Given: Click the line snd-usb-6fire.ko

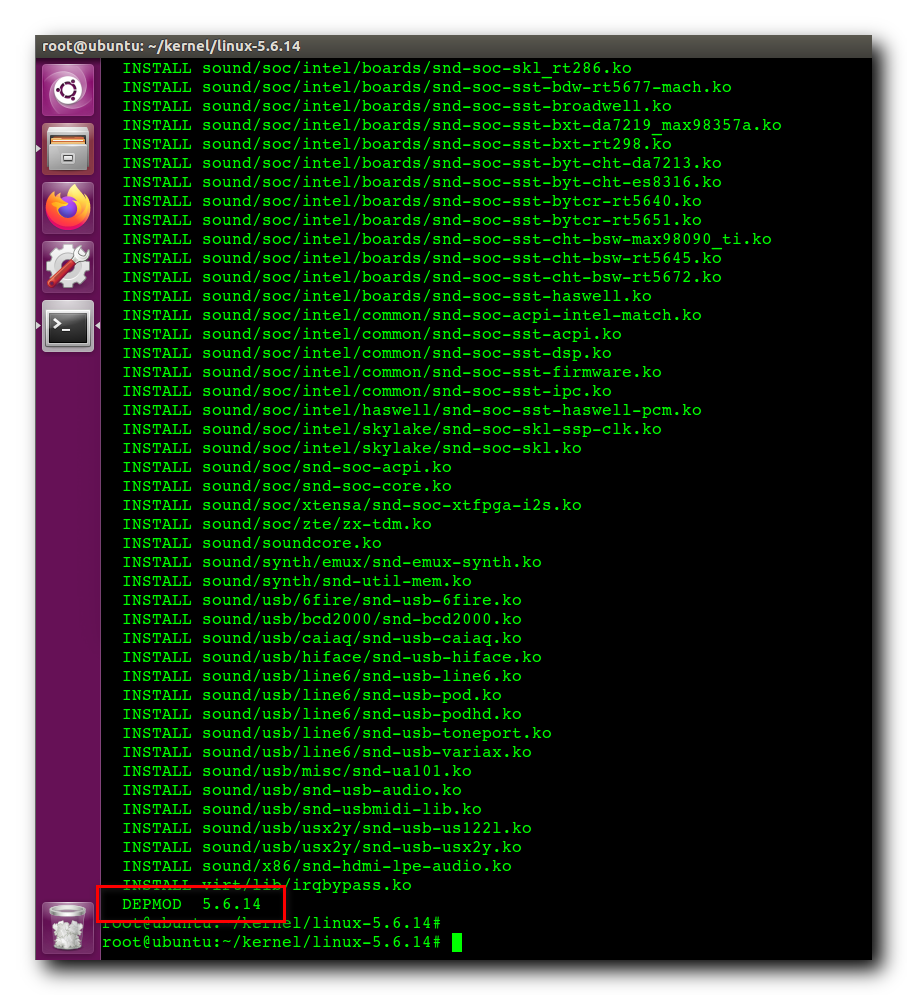Looking at the screenshot, I should tap(322, 601).
